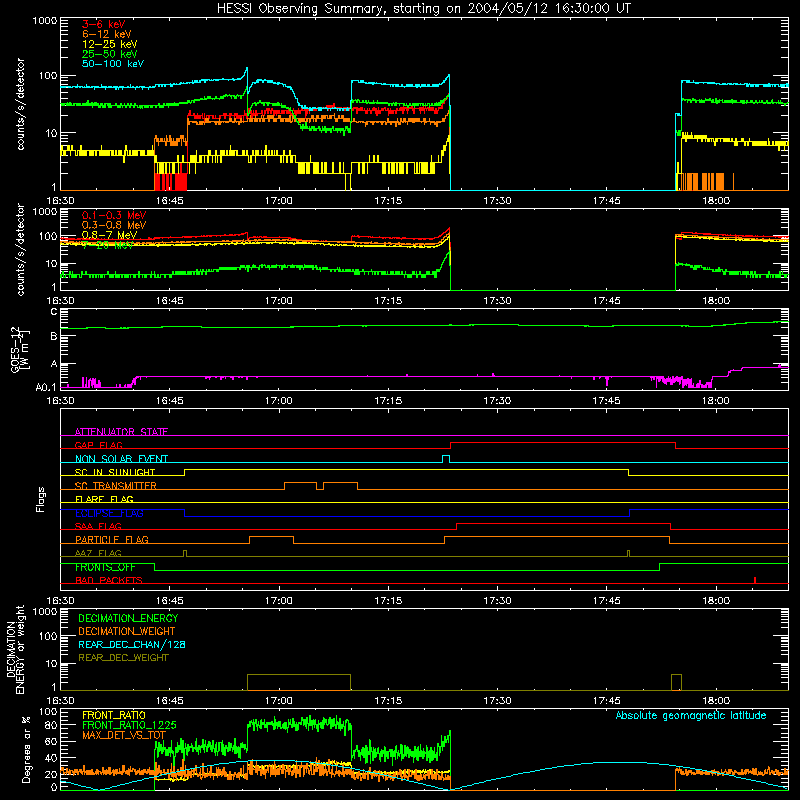
Task: Select the BAD_PACKETS flag label
Action: 109,580
